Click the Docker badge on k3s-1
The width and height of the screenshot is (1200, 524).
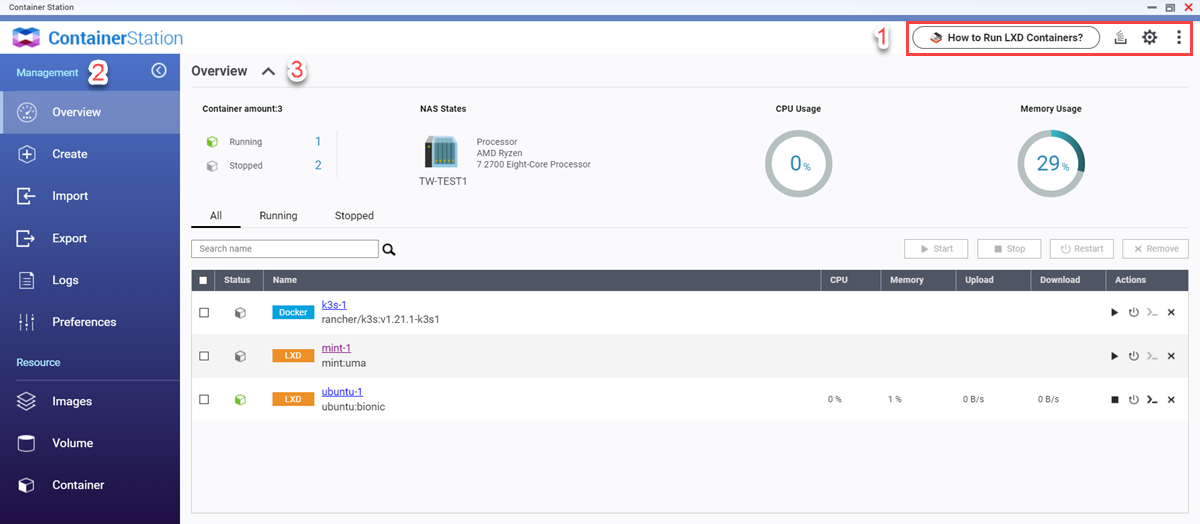(x=293, y=313)
